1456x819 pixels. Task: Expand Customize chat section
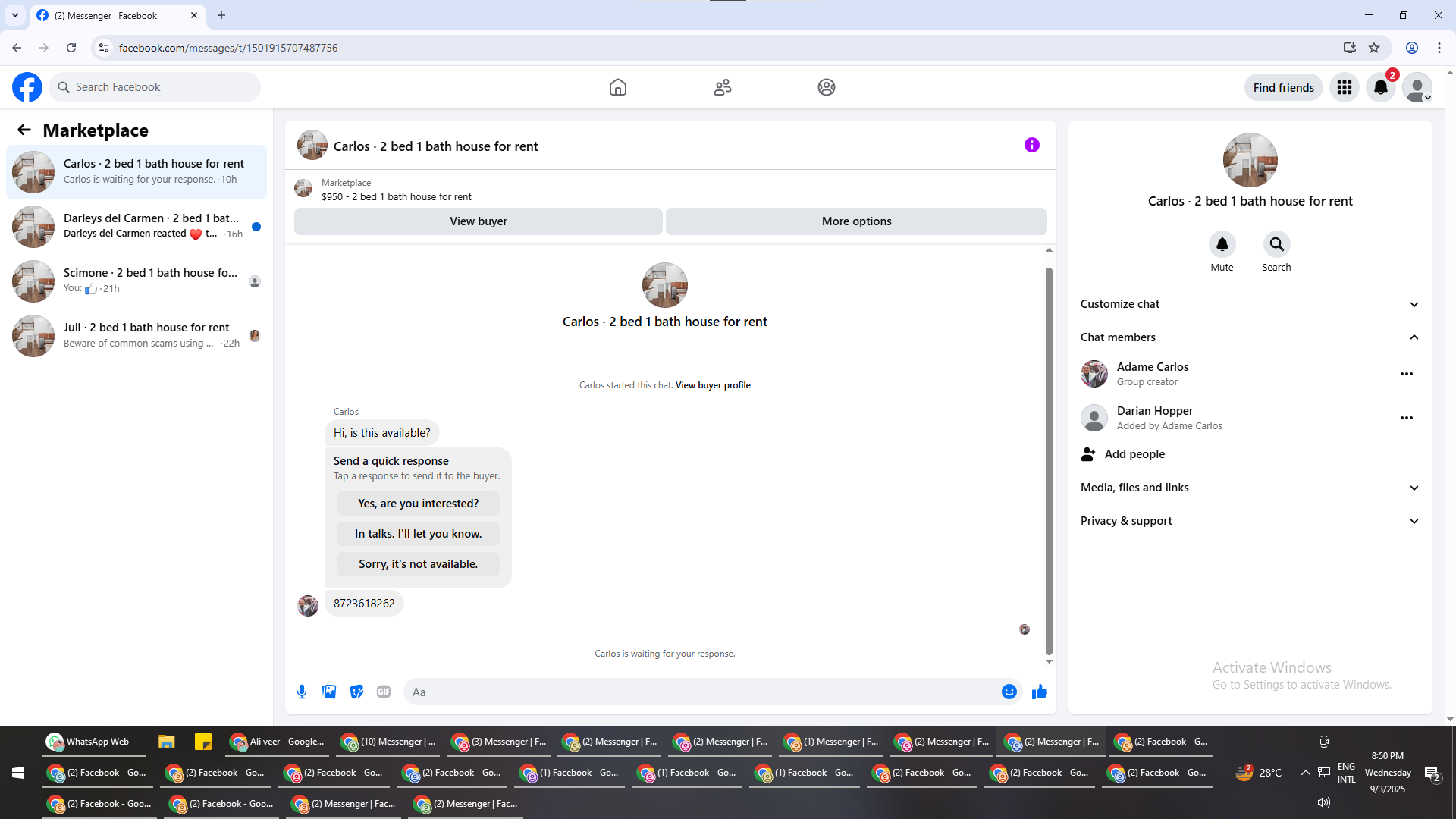pos(1250,304)
